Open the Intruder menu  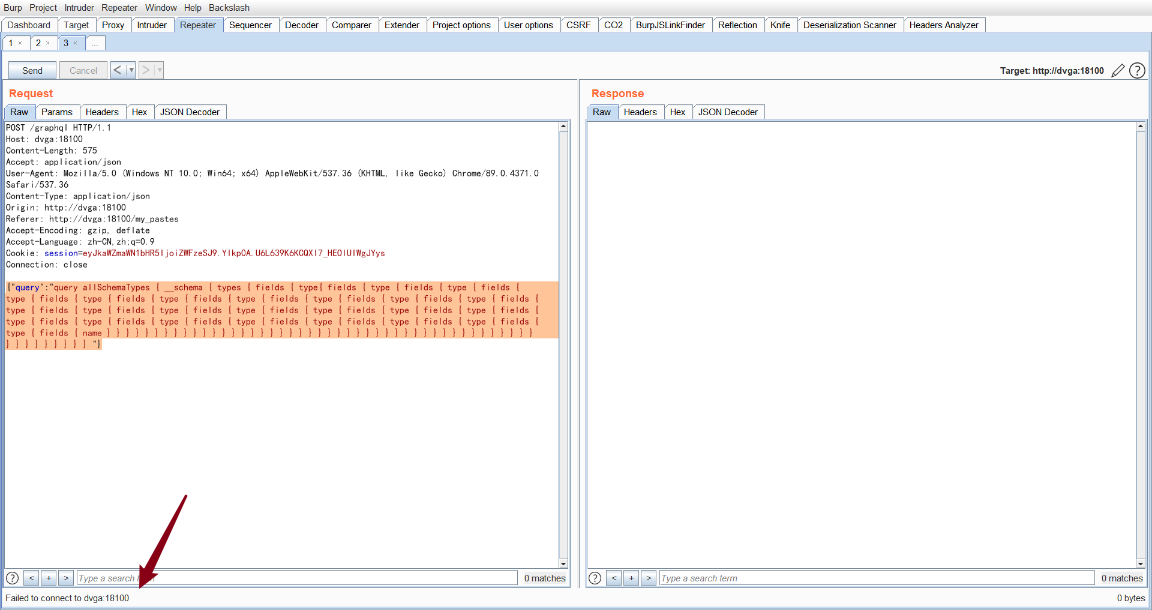(x=79, y=7)
